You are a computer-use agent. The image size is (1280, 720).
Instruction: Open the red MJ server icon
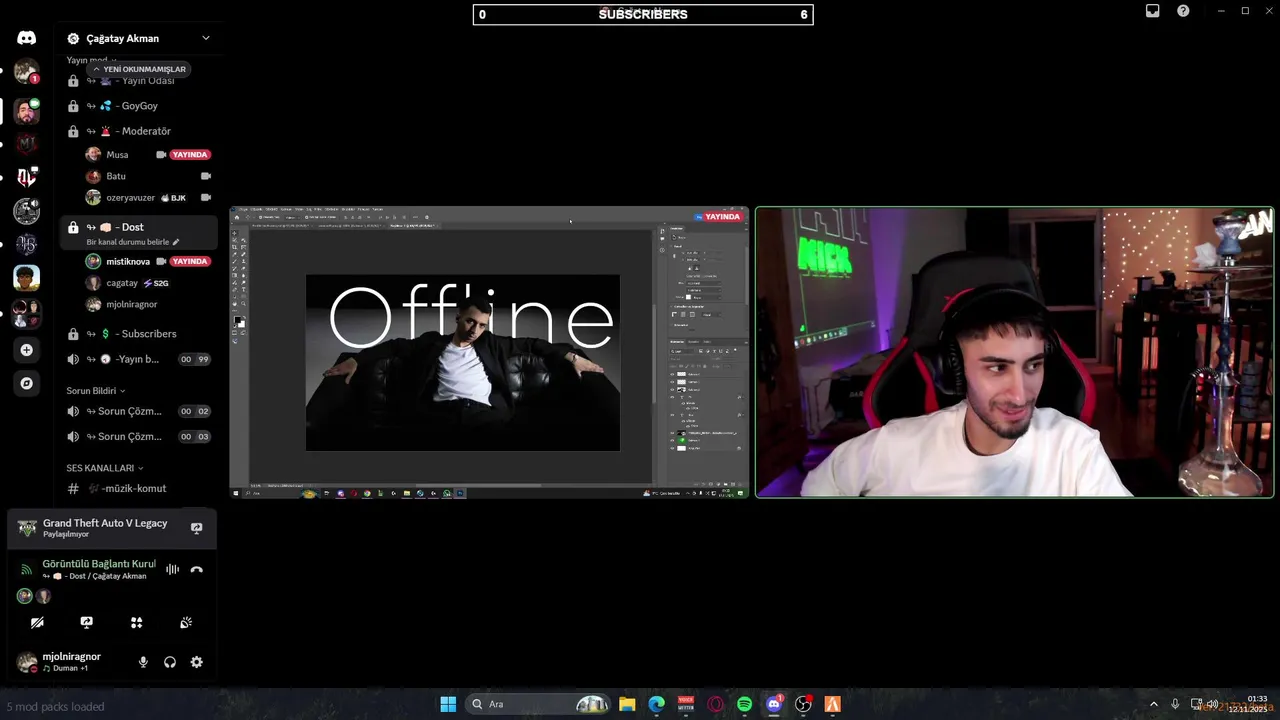click(x=27, y=144)
